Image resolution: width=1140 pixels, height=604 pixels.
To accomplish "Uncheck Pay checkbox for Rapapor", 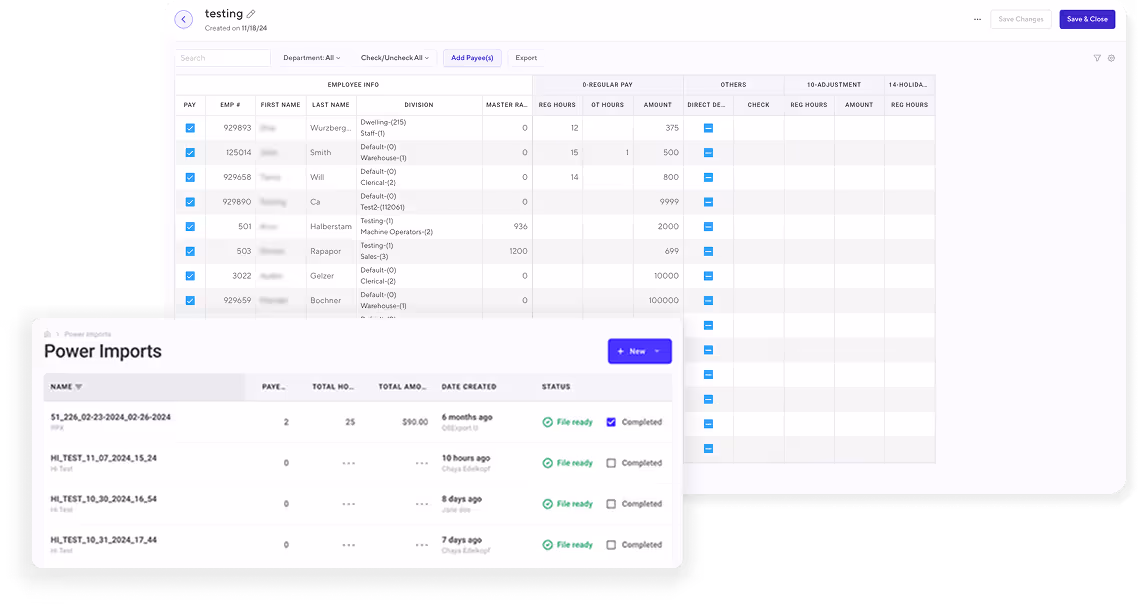I will tap(190, 251).
